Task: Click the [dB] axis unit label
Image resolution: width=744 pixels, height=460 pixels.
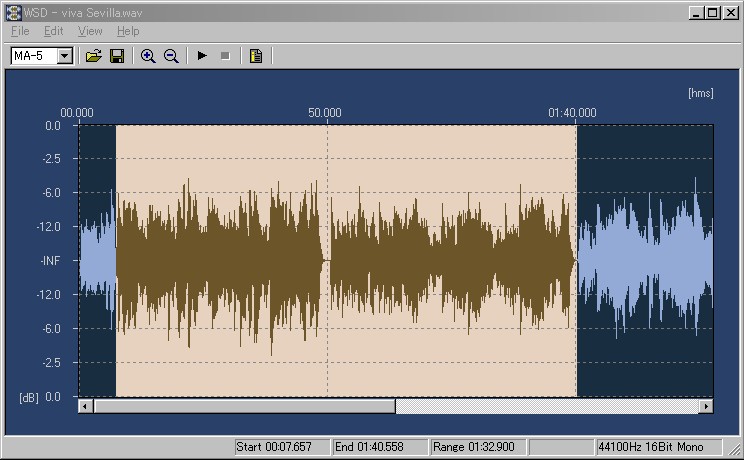Action: point(29,397)
